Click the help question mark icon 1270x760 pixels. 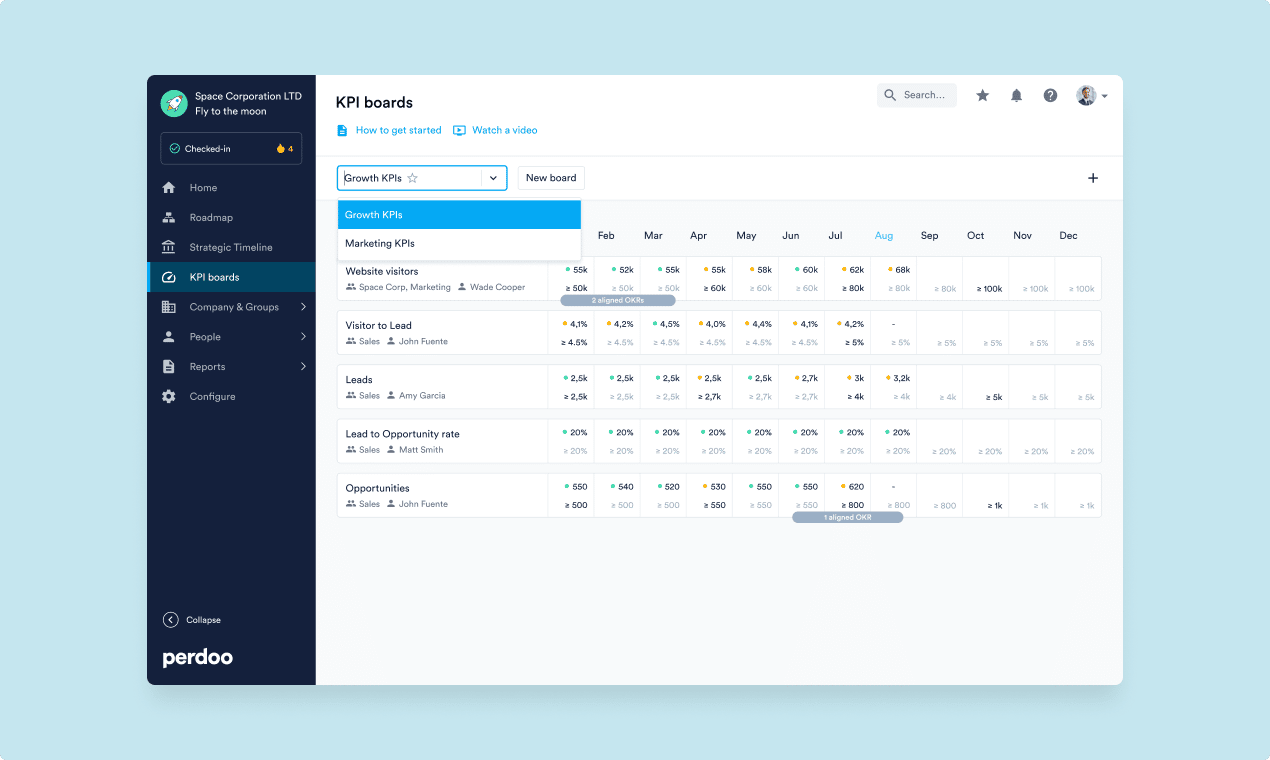coord(1050,94)
